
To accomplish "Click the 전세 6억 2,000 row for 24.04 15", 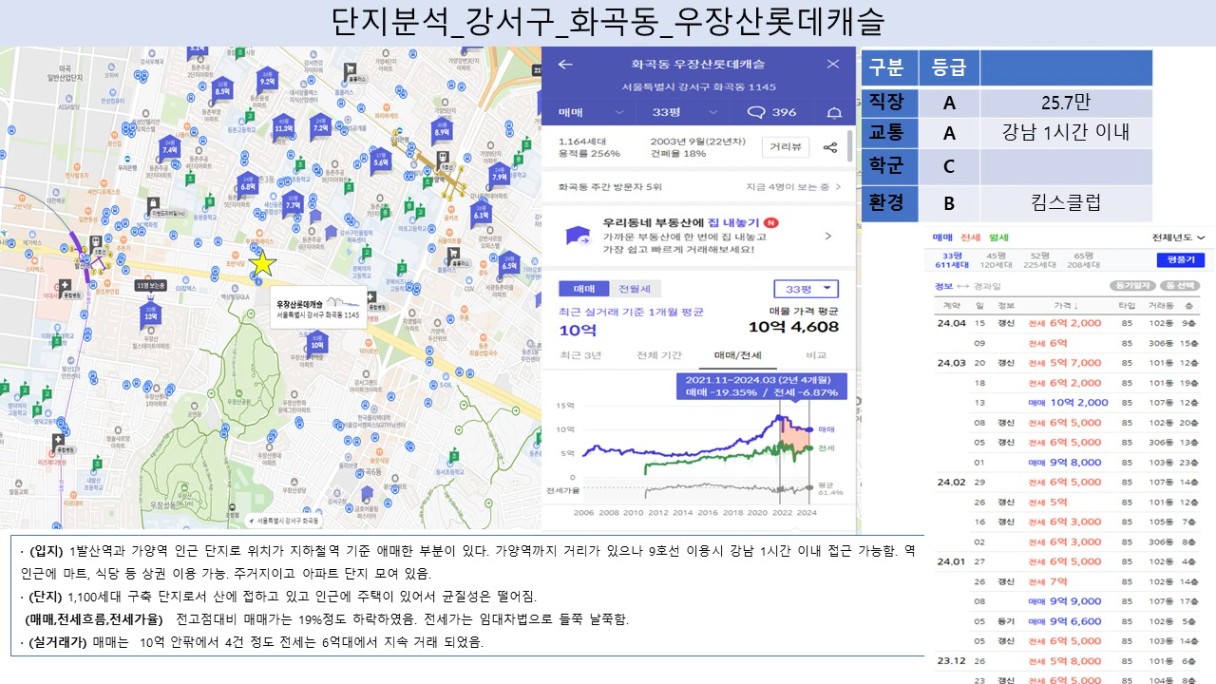I will point(1067,323).
